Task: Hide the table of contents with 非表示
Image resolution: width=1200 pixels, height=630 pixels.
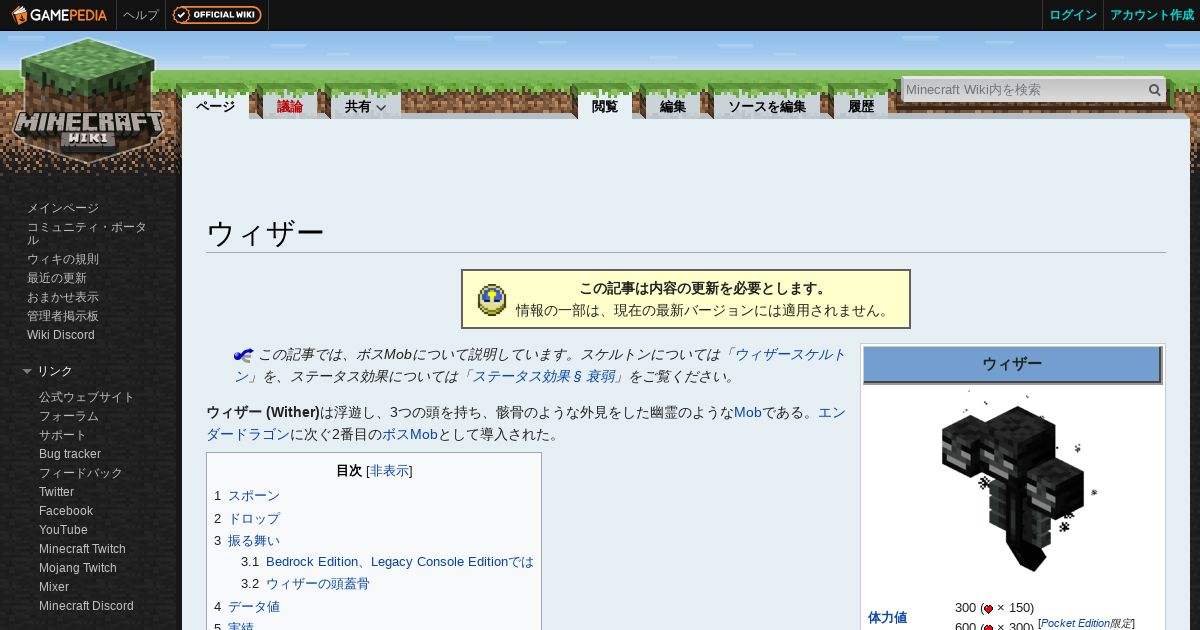Action: click(x=389, y=471)
